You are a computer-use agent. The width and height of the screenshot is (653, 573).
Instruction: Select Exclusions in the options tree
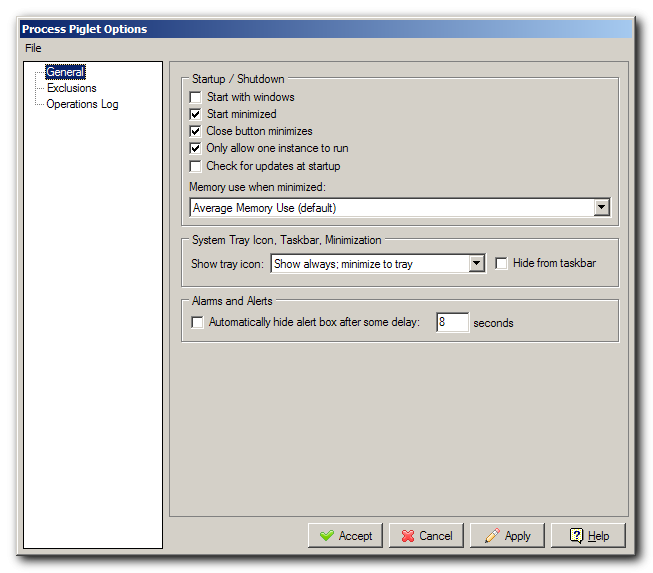coord(72,88)
